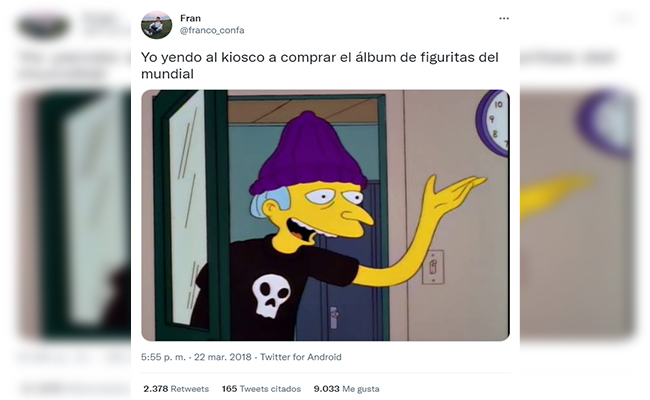
Task: Click the 5:55 p. m. timestamp
Action: (163, 357)
